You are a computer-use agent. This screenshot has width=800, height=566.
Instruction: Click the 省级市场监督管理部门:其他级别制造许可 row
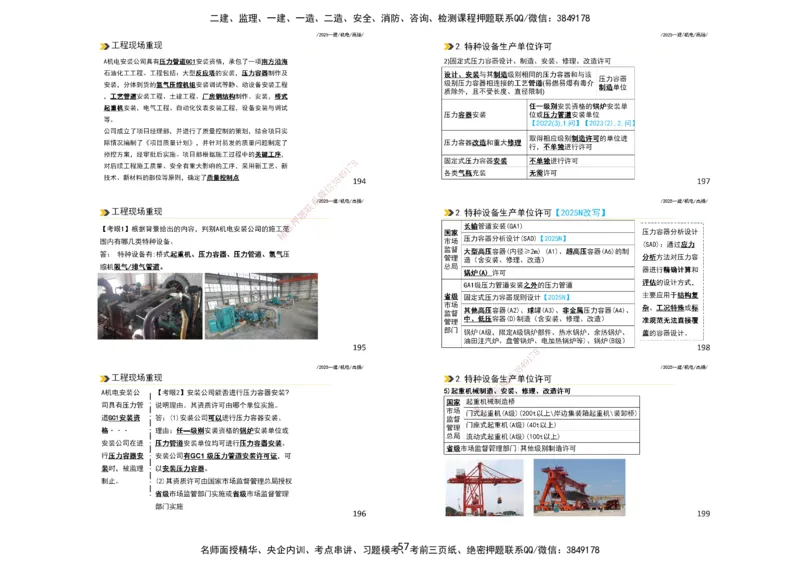[x=542, y=448]
